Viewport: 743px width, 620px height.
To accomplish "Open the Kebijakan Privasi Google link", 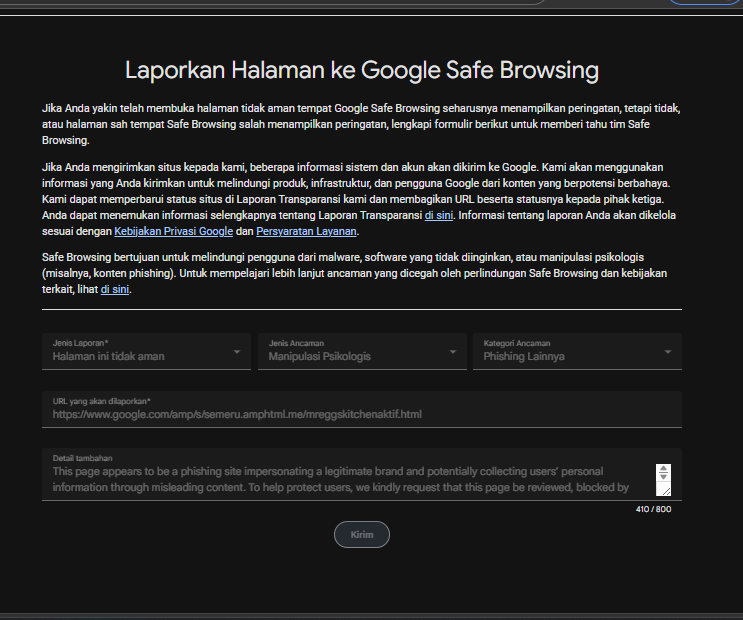I will click(x=173, y=231).
